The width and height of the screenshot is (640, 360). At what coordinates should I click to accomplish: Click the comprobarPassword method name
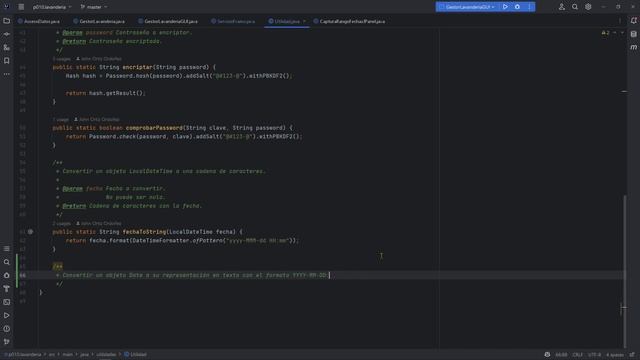[154, 128]
